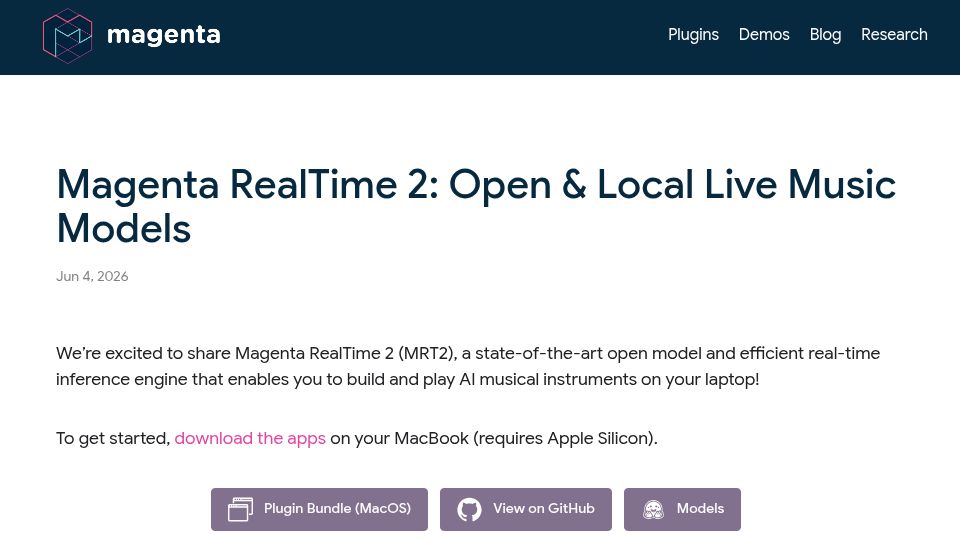This screenshot has width=960, height=540.
Task: Click the 'Magenta RealTime 2' article title
Action: click(x=476, y=206)
